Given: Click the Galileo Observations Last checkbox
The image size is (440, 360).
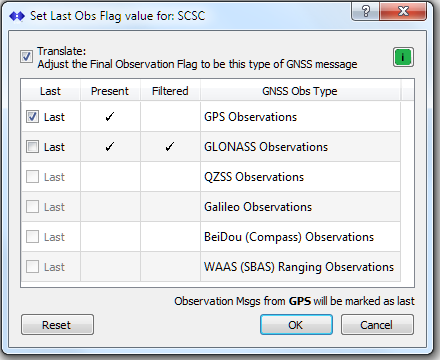Looking at the screenshot, I should click(x=32, y=207).
